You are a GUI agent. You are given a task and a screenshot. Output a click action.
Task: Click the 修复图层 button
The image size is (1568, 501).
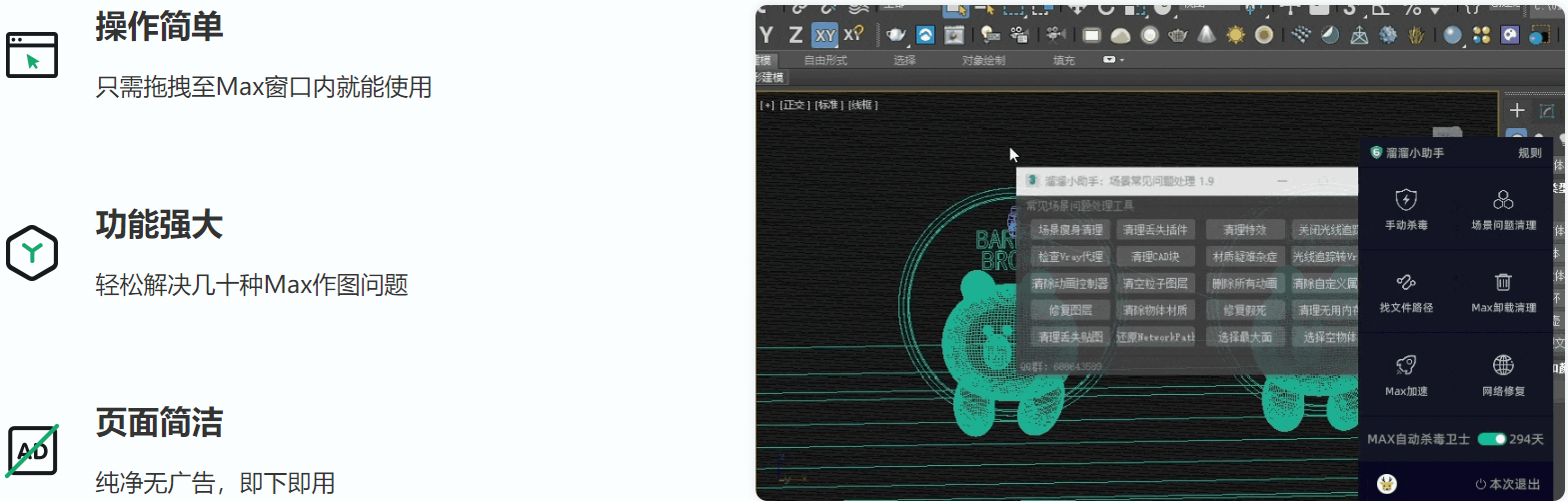pos(1070,311)
